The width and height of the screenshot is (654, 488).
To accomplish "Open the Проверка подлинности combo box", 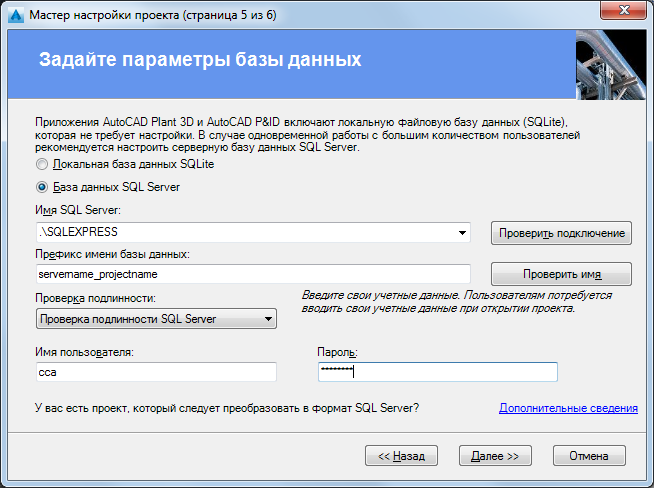I will pyautogui.click(x=156, y=319).
